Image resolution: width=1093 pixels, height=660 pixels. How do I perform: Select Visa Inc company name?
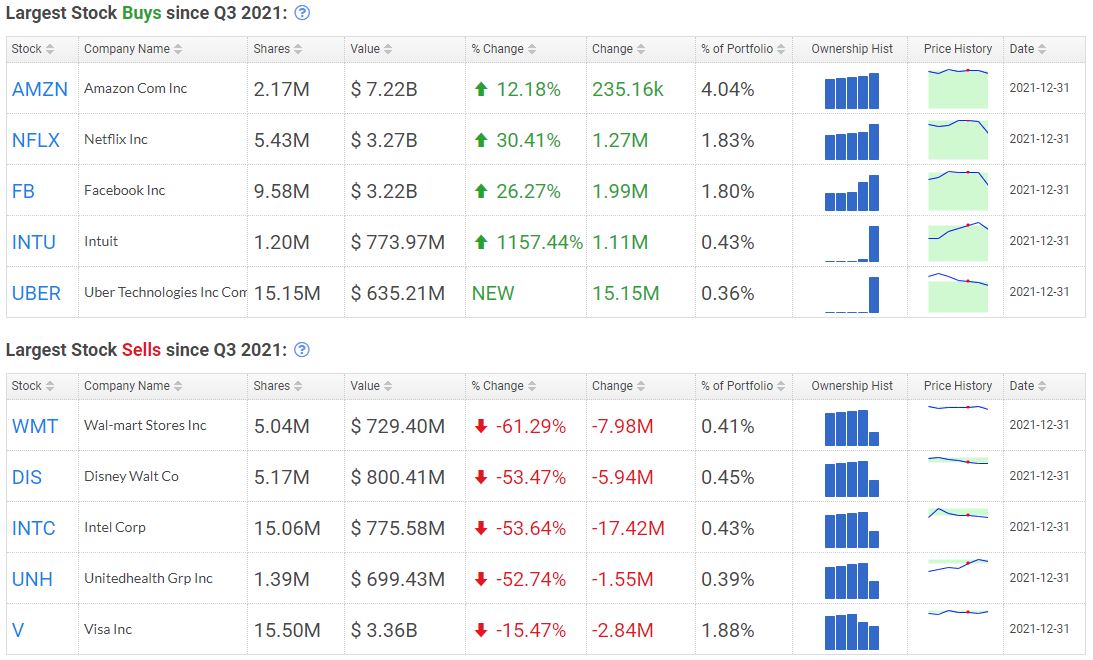108,629
